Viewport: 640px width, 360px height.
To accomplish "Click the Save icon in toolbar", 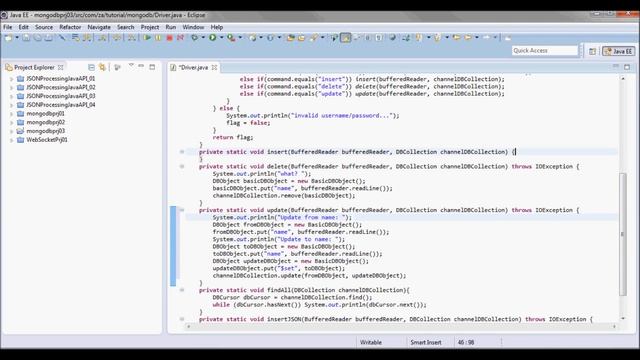I will [x=26, y=38].
